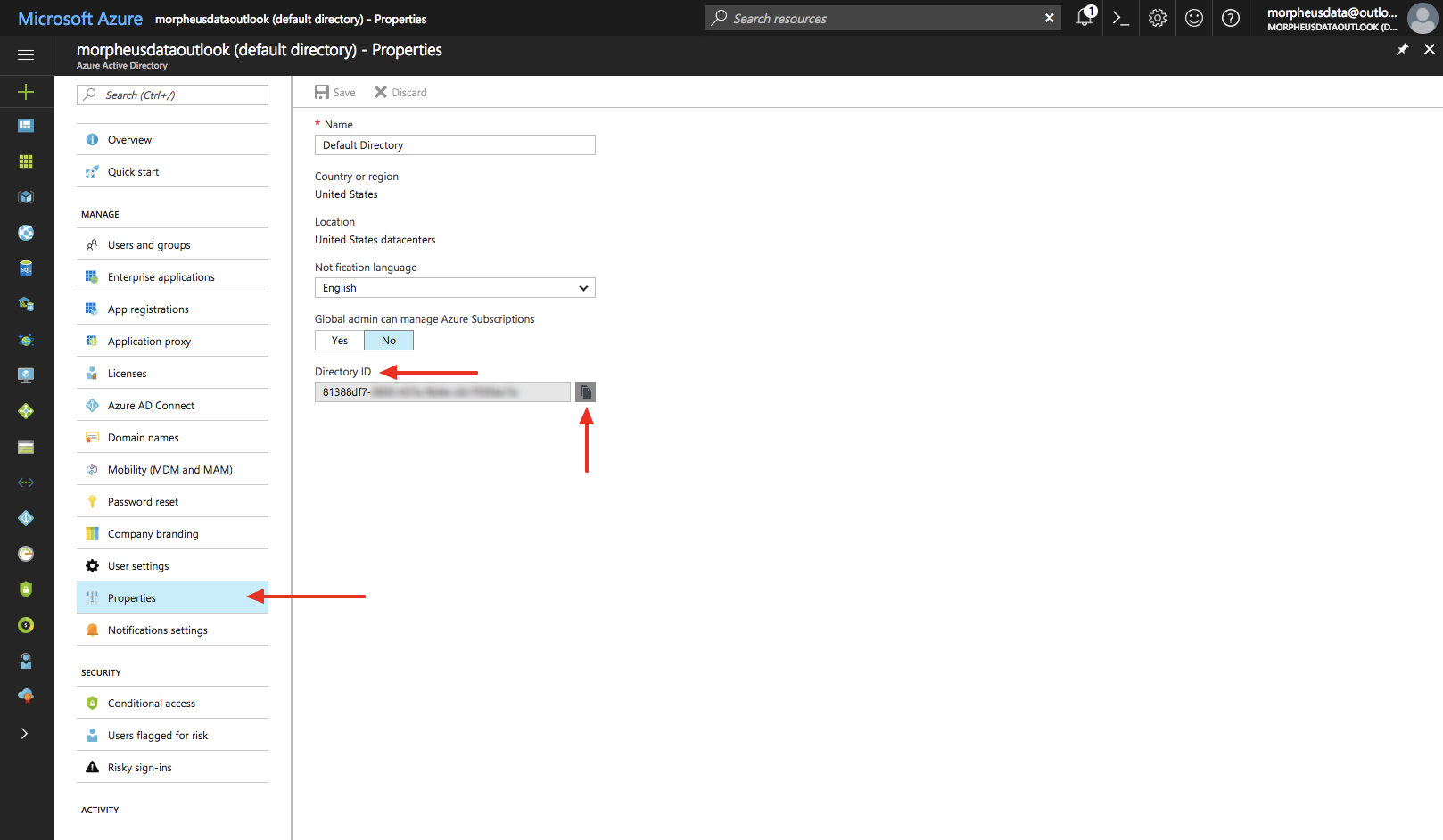Click the green plus Create a resource icon

pos(26,92)
